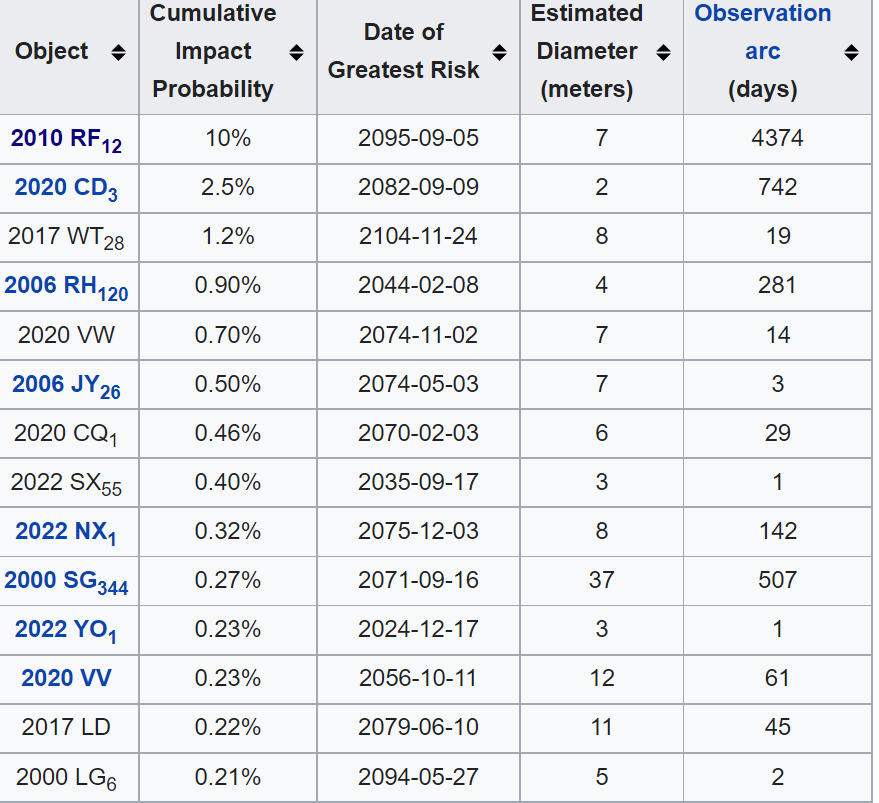Click the date 2095-09-05 cell
This screenshot has height=803, width=879.
[x=417, y=139]
